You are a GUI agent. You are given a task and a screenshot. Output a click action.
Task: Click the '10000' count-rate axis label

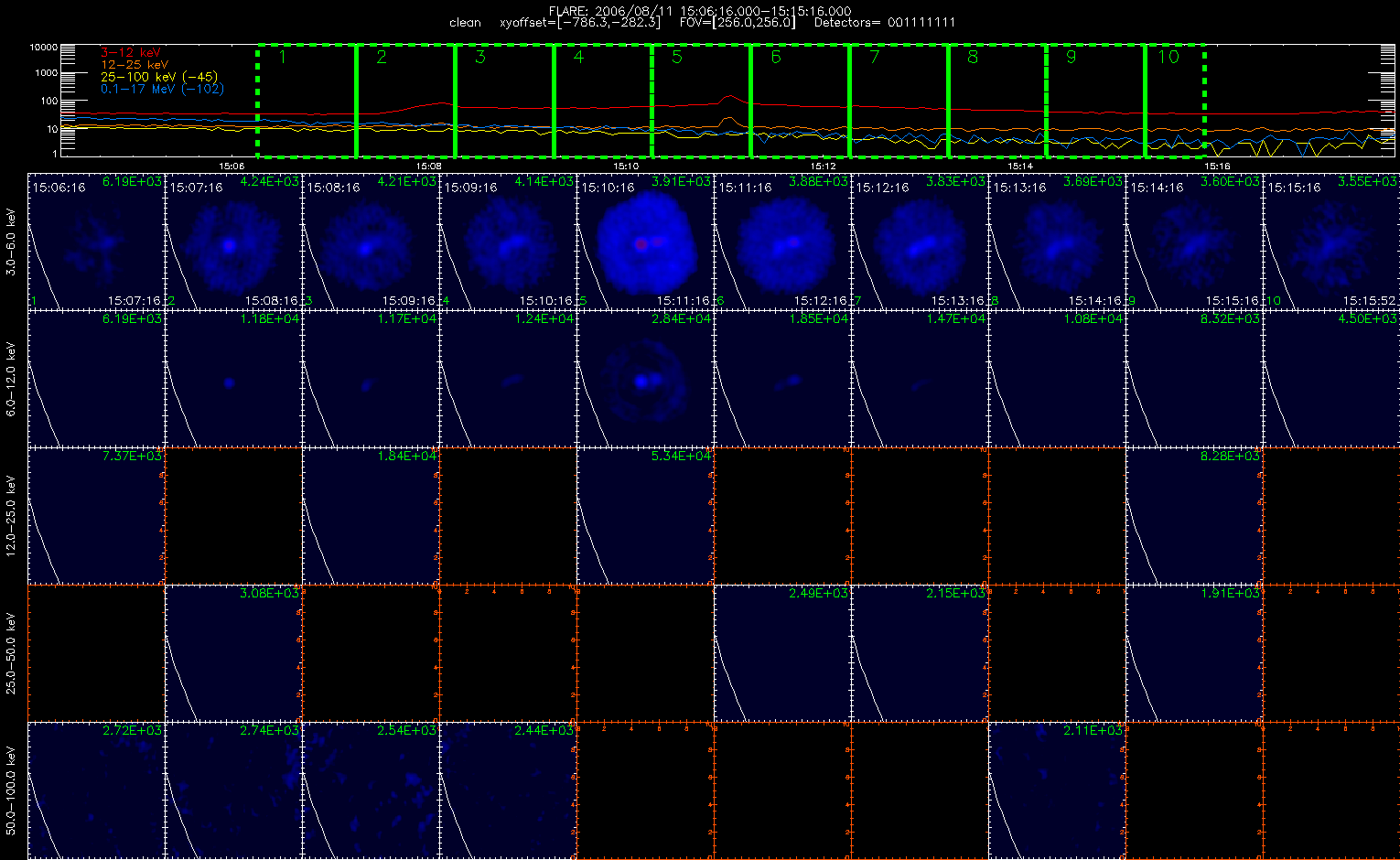[44, 47]
